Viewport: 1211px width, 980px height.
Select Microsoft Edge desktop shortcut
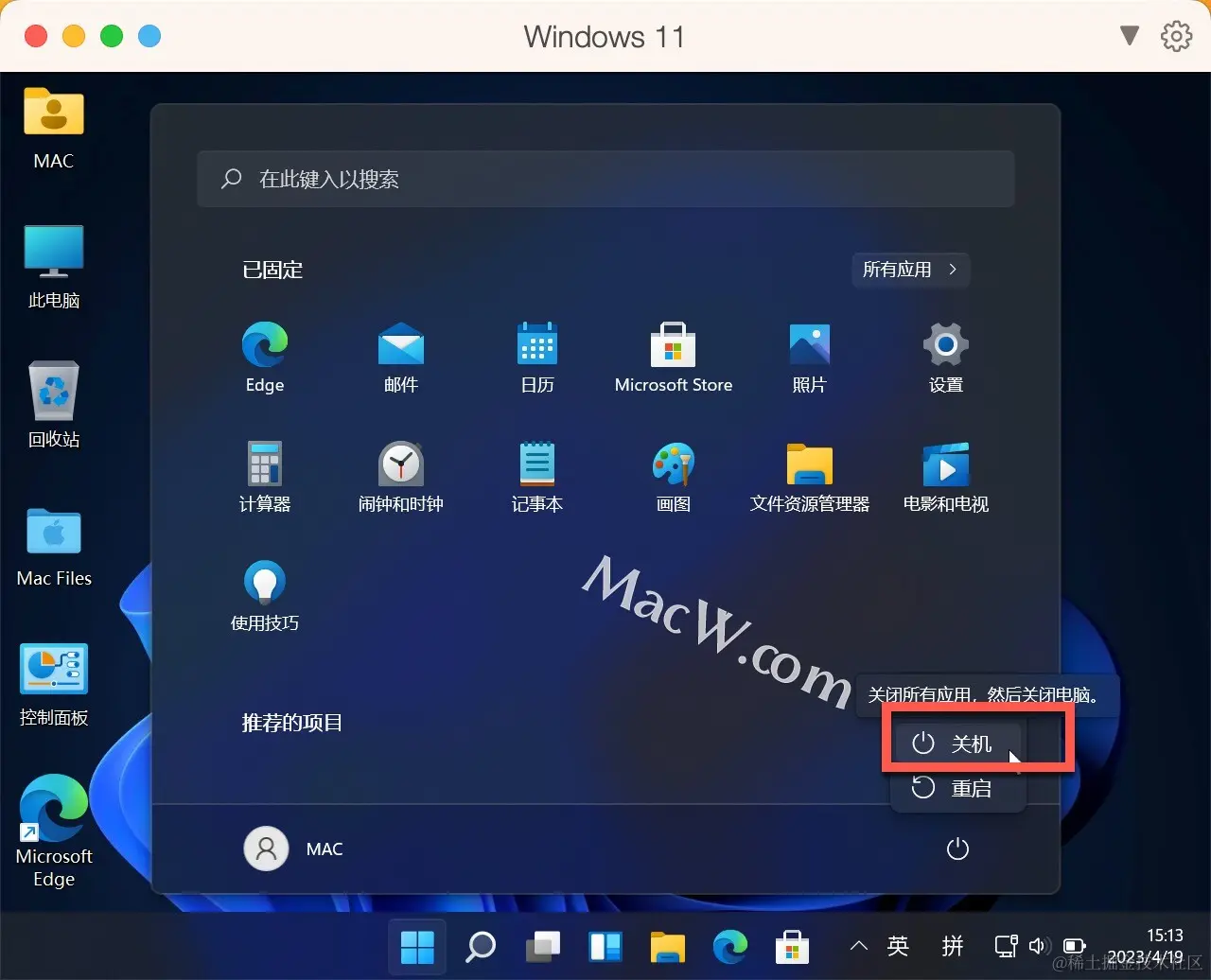(54, 832)
